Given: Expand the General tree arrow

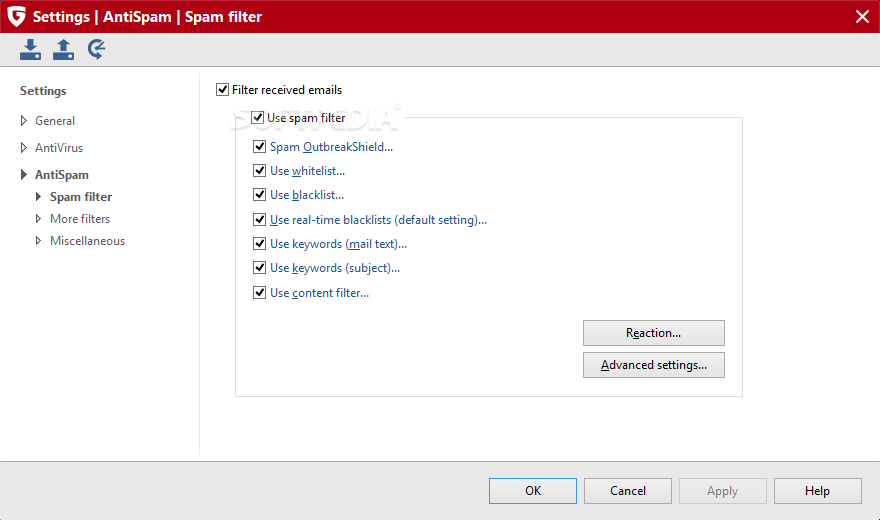Looking at the screenshot, I should tap(24, 121).
